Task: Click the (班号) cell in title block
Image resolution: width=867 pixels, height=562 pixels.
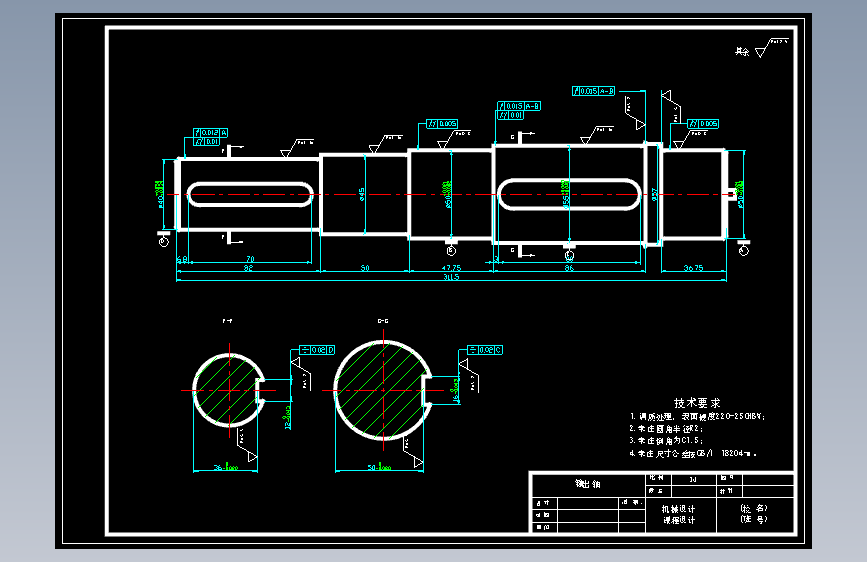Action: [754, 519]
